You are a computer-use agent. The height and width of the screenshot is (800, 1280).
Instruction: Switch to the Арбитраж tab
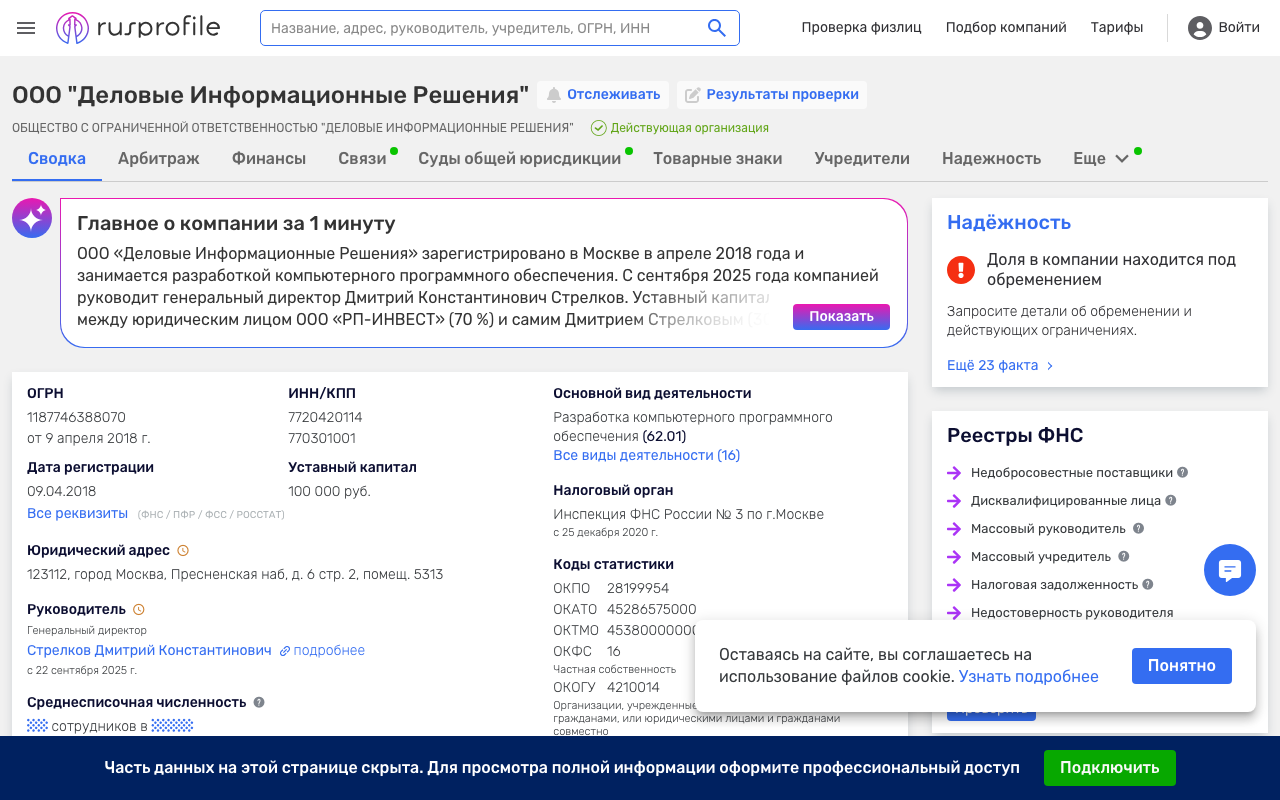159,158
